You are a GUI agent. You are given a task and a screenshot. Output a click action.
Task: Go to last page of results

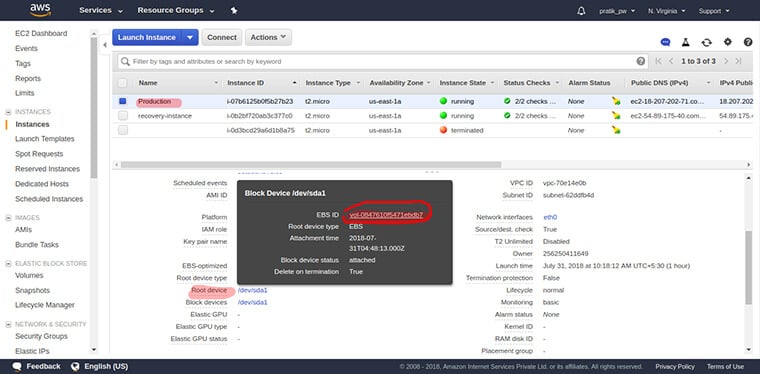point(739,61)
